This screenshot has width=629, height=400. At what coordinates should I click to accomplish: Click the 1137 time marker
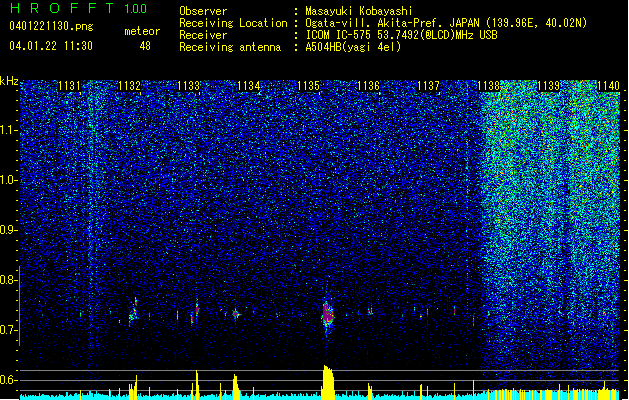pos(428,86)
